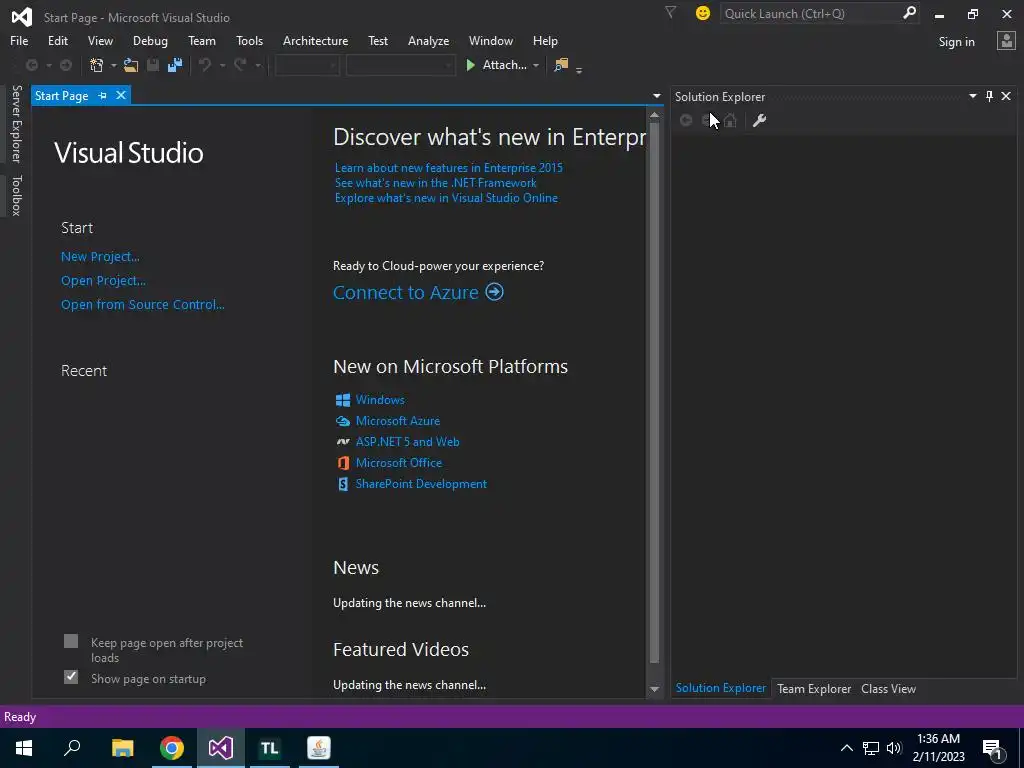Open the notifications flag filter icon
The width and height of the screenshot is (1024, 768).
tap(670, 12)
